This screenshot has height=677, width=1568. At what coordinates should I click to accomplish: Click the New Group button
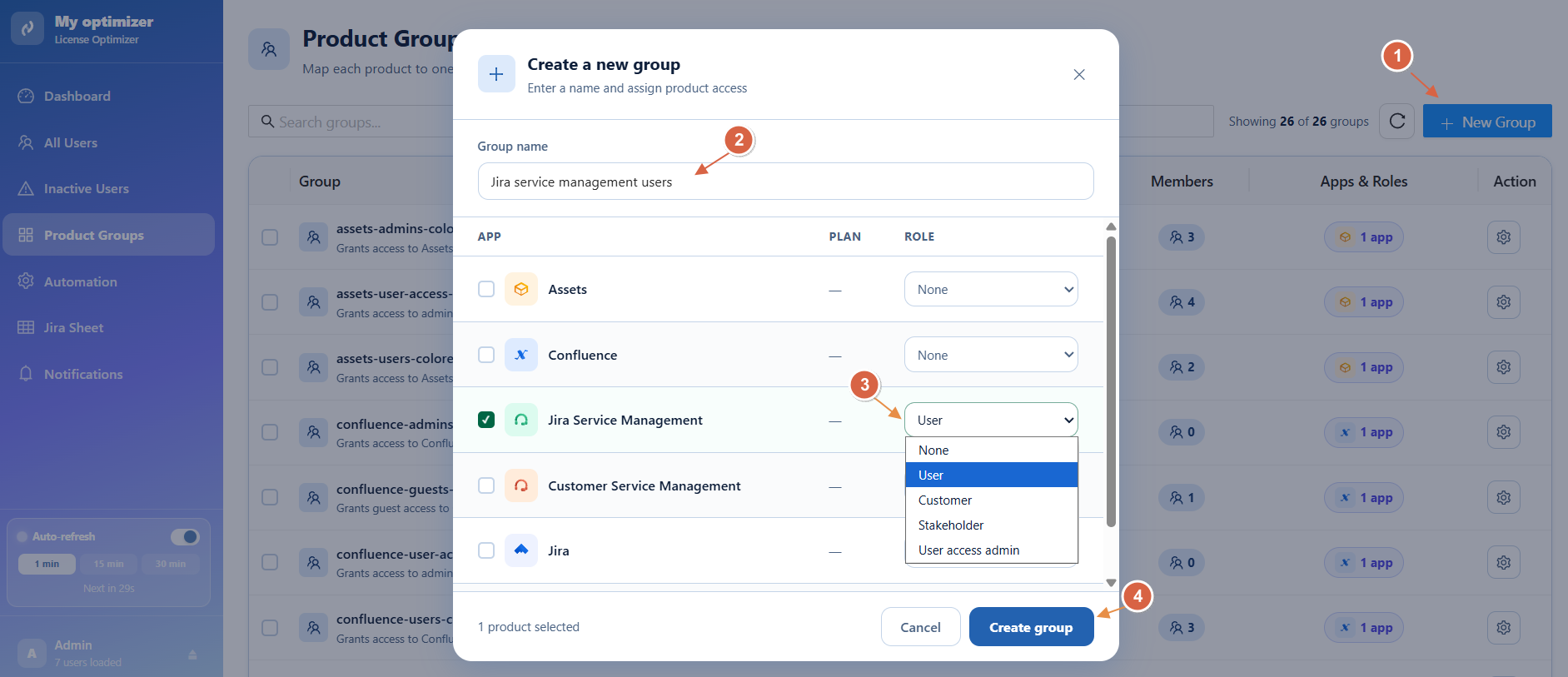click(1487, 122)
